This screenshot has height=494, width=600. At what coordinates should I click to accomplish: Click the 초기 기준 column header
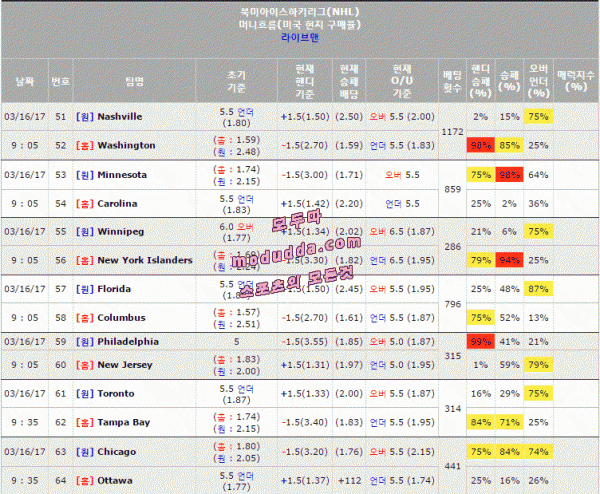236,82
